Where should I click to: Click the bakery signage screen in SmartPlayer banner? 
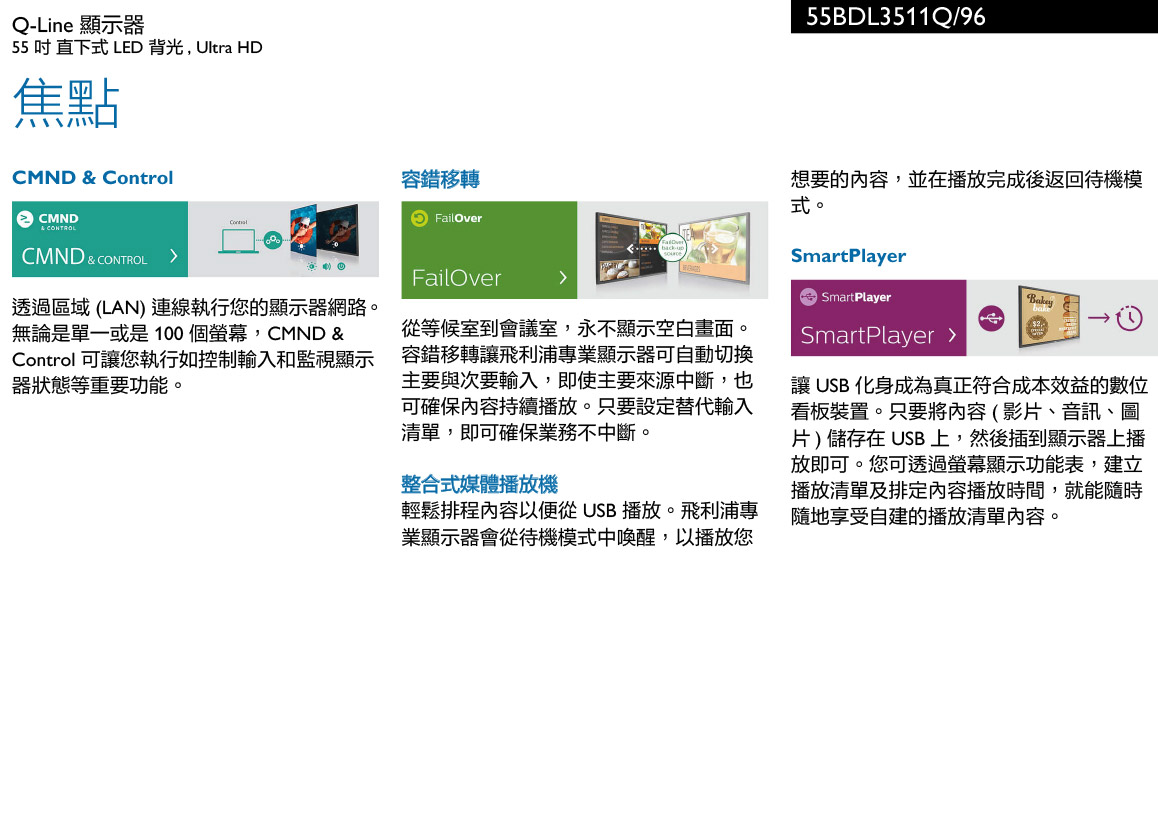pyautogui.click(x=1048, y=317)
